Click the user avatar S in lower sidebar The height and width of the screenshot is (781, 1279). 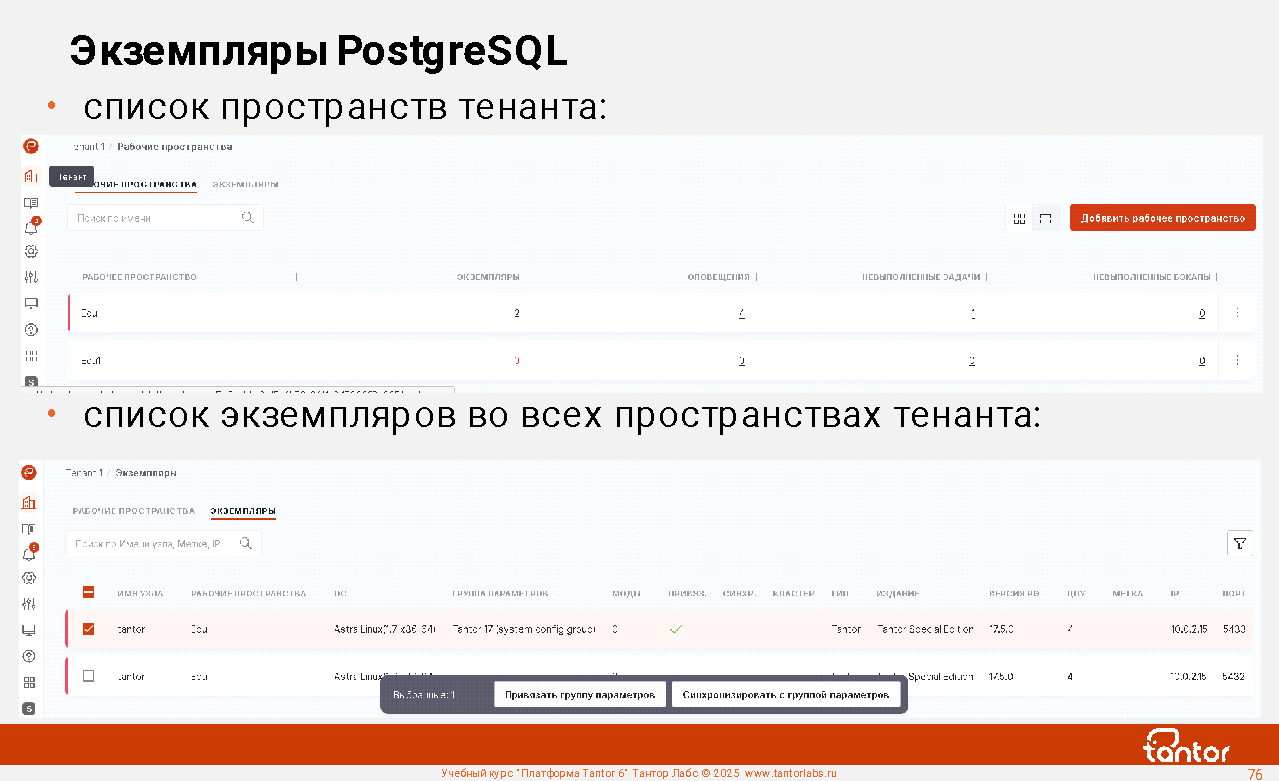pos(29,708)
